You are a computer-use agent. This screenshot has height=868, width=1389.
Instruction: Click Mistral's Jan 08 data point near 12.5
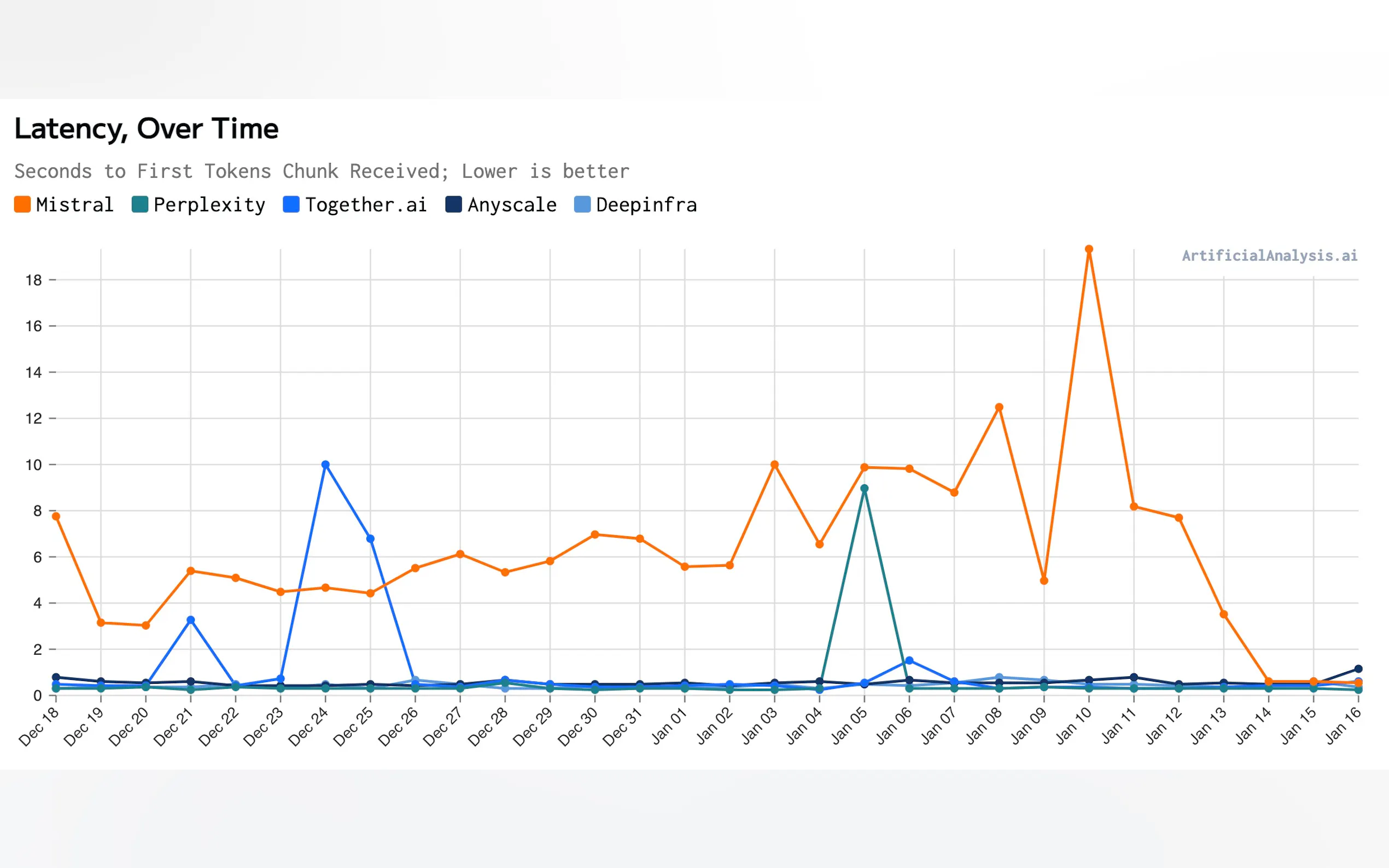[999, 407]
